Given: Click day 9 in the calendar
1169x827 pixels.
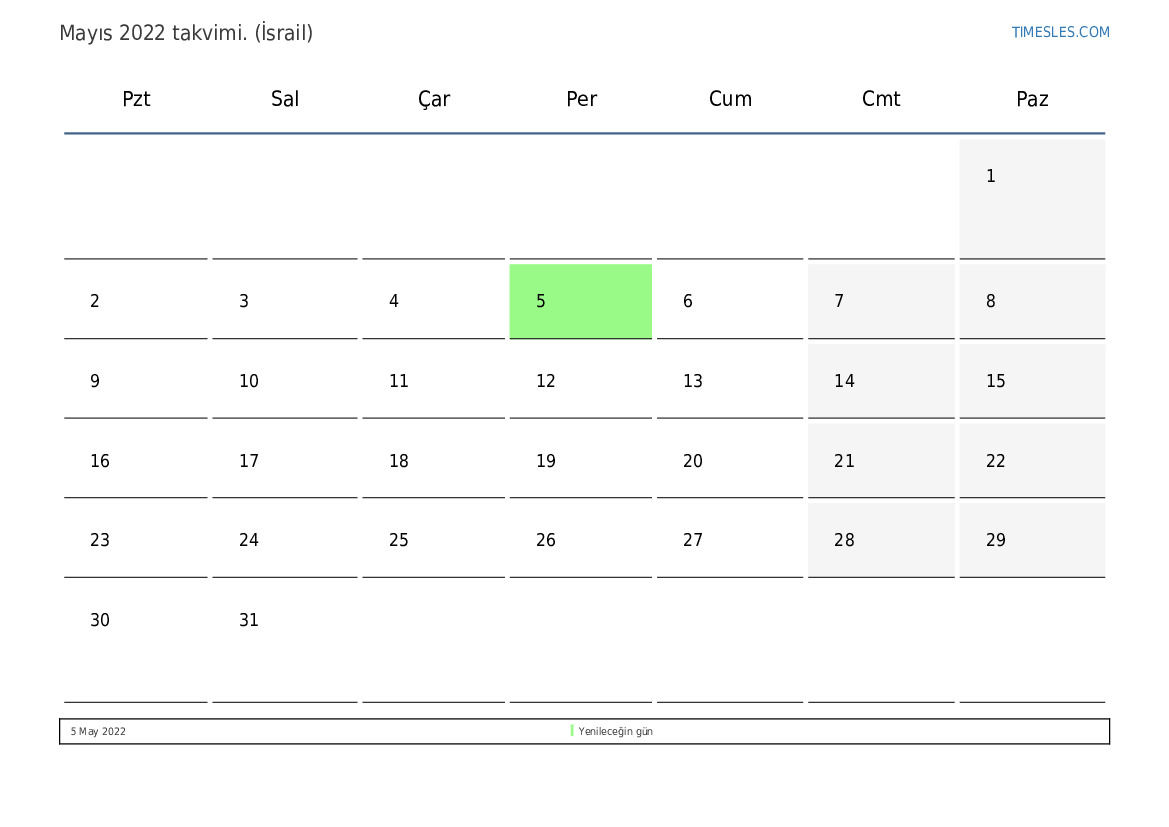Looking at the screenshot, I should coord(136,381).
